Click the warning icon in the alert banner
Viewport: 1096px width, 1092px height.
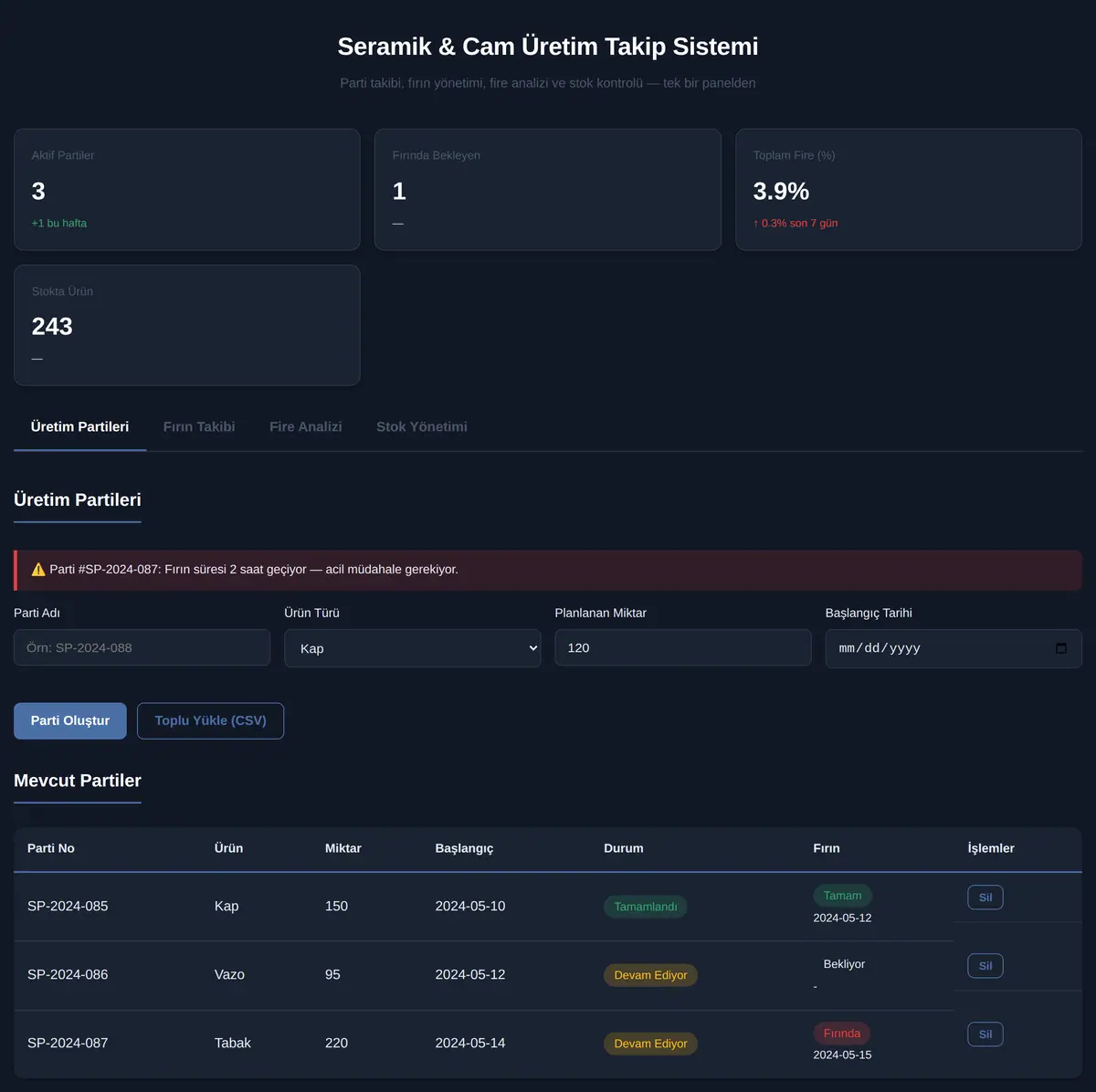[38, 570]
